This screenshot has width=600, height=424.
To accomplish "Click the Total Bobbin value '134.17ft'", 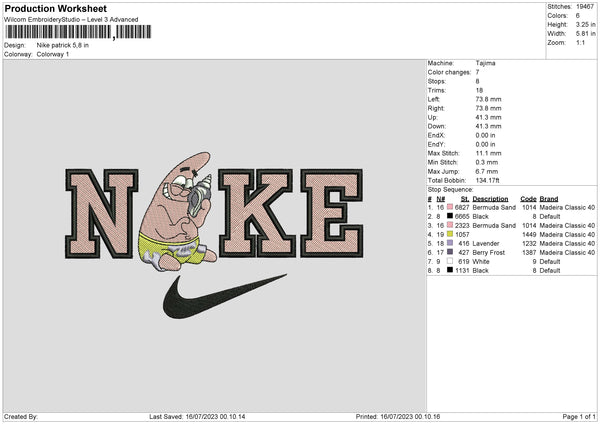I will 488,180.
